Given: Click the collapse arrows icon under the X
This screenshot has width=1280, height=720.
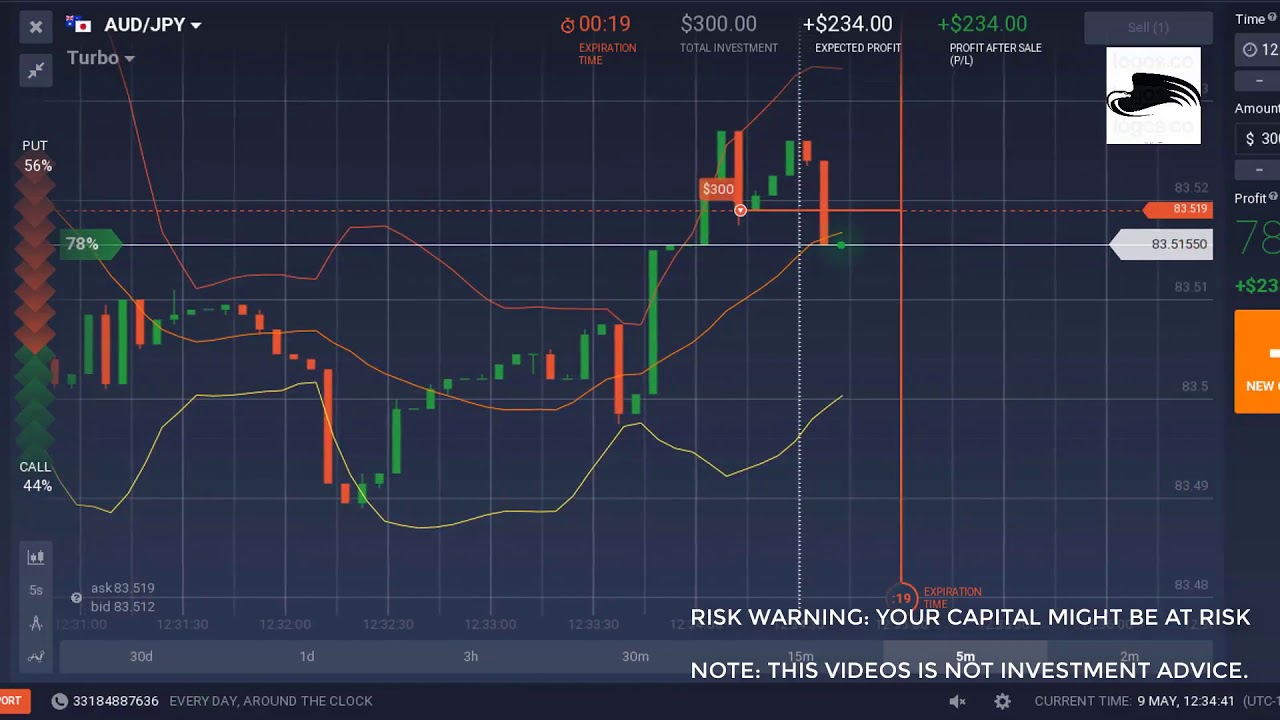Looking at the screenshot, I should (36, 70).
